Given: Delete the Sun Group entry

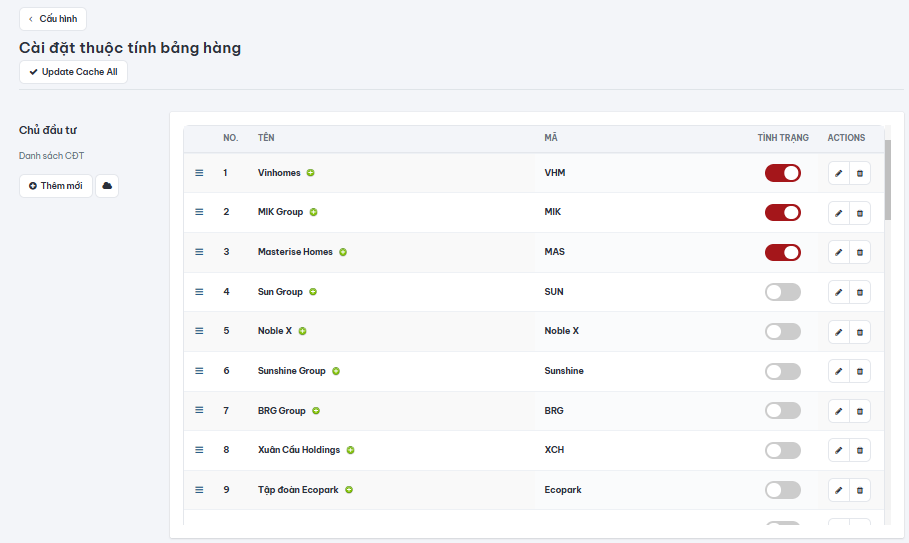Looking at the screenshot, I should (860, 292).
